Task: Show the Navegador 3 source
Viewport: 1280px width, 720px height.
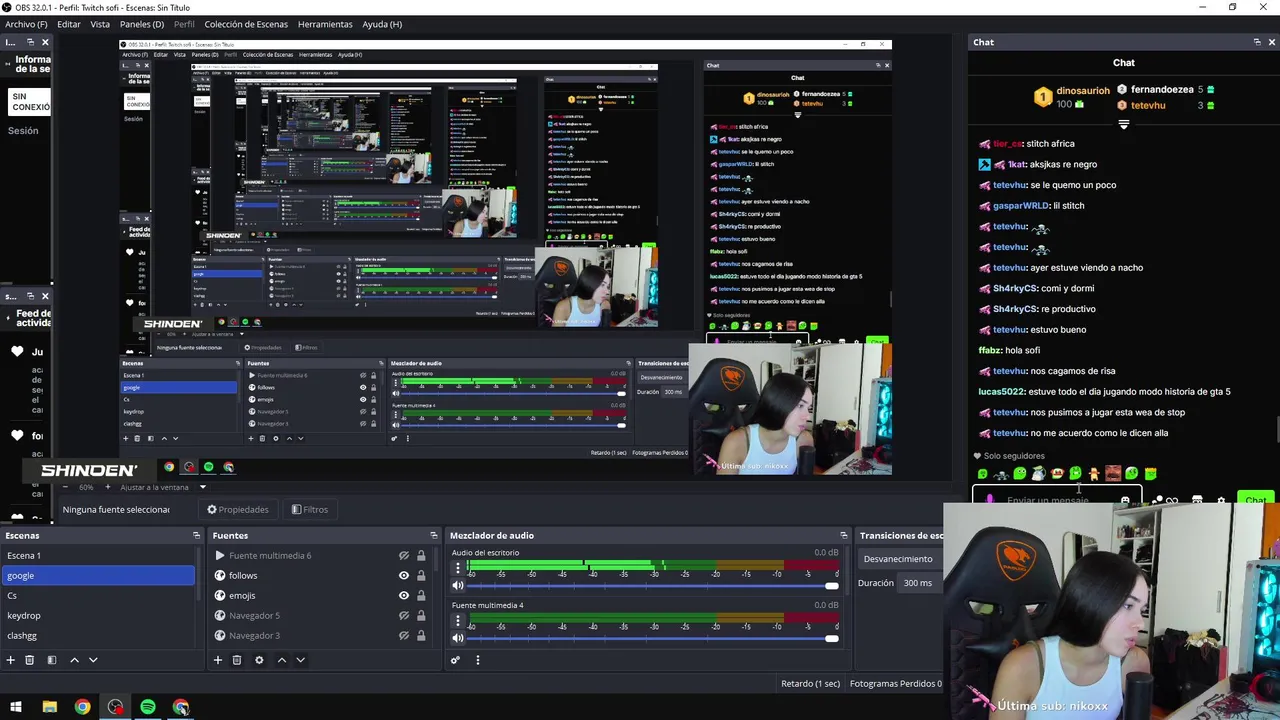Action: tap(404, 636)
